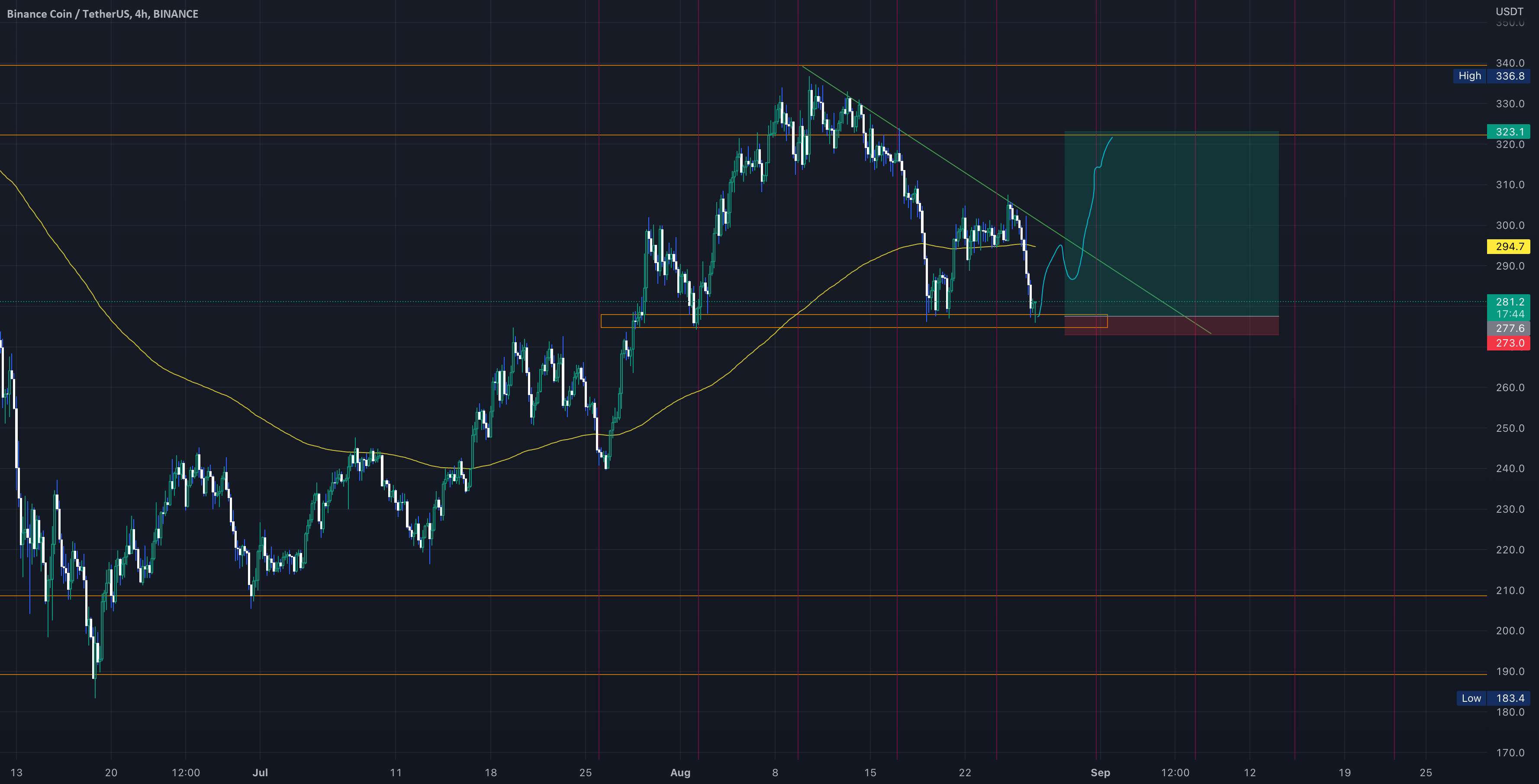Screen dimensions: 1539x784
Task: Click the 19 date label on time axis
Action: click(x=1344, y=773)
